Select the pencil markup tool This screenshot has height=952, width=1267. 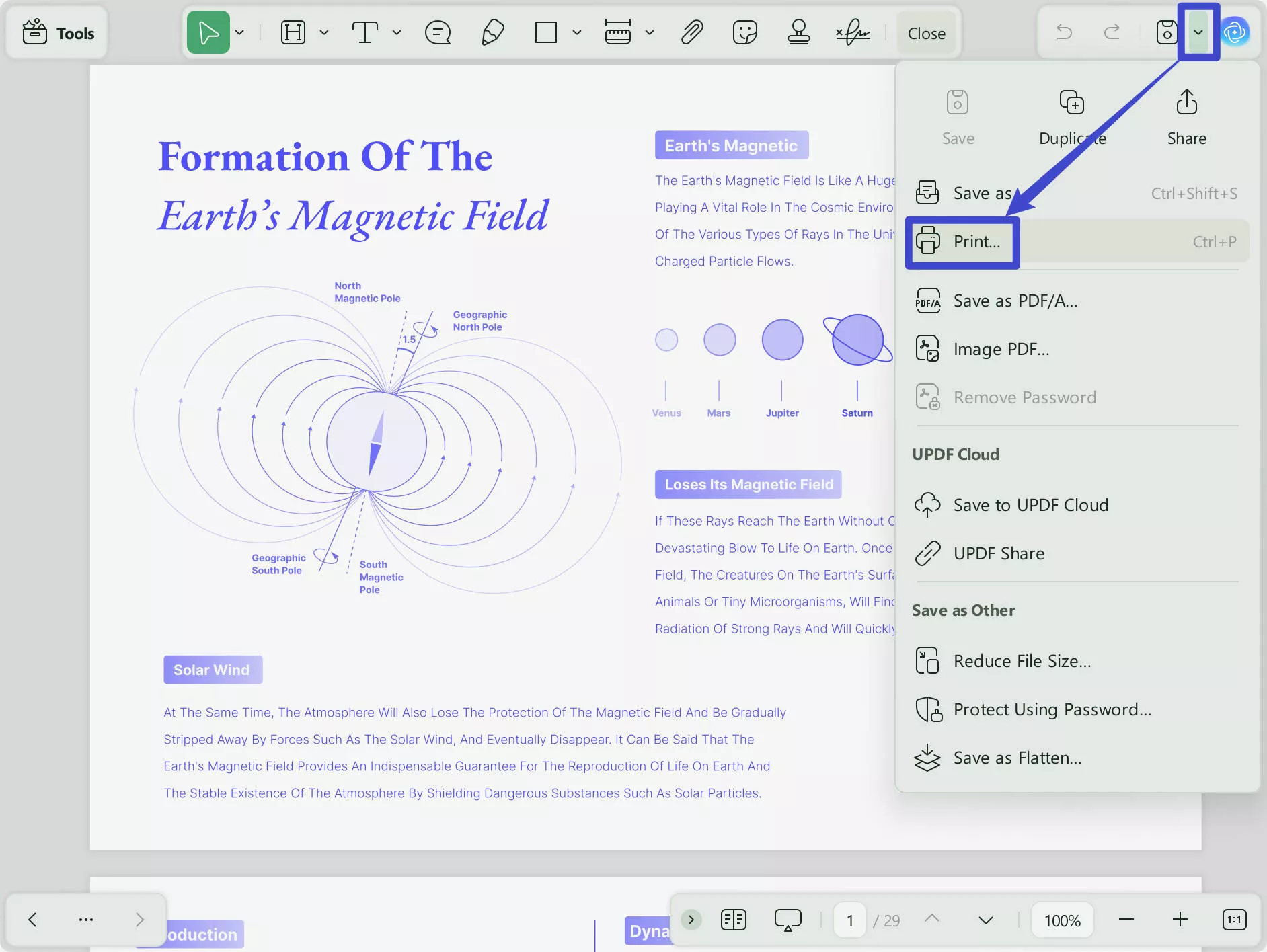[492, 32]
